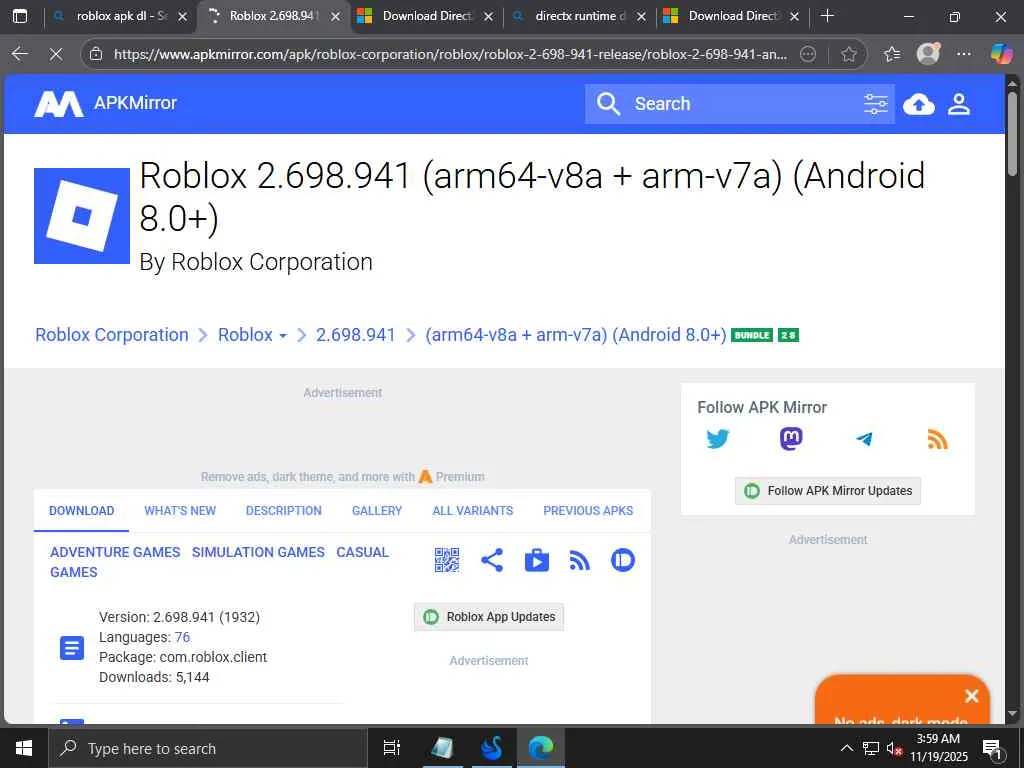Viewport: 1024px width, 768px height.
Task: Stop page loading with X button
Action: click(56, 54)
